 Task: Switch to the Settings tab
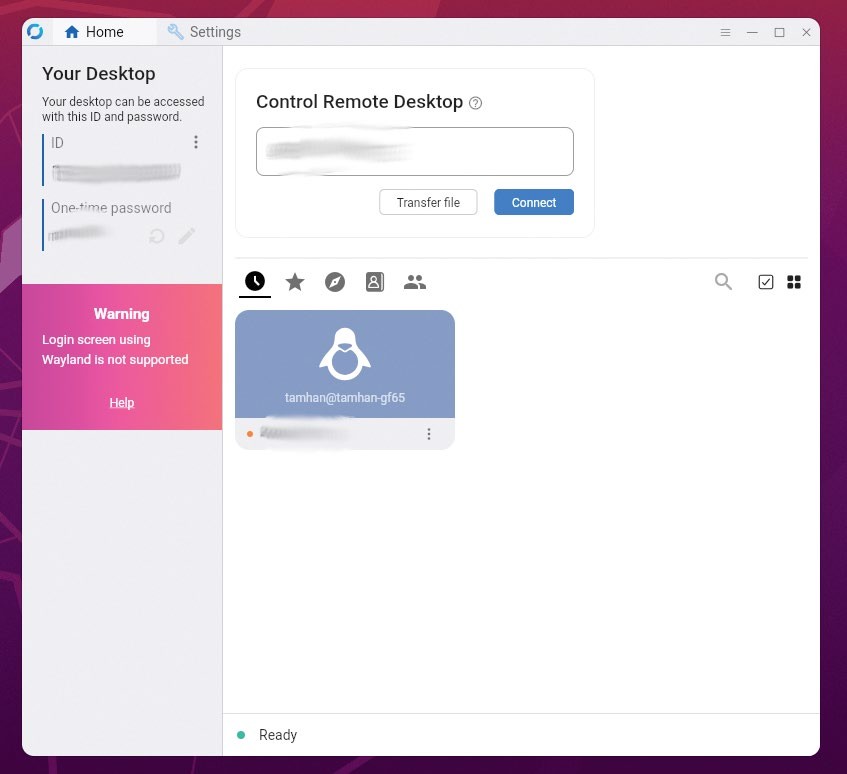(204, 32)
